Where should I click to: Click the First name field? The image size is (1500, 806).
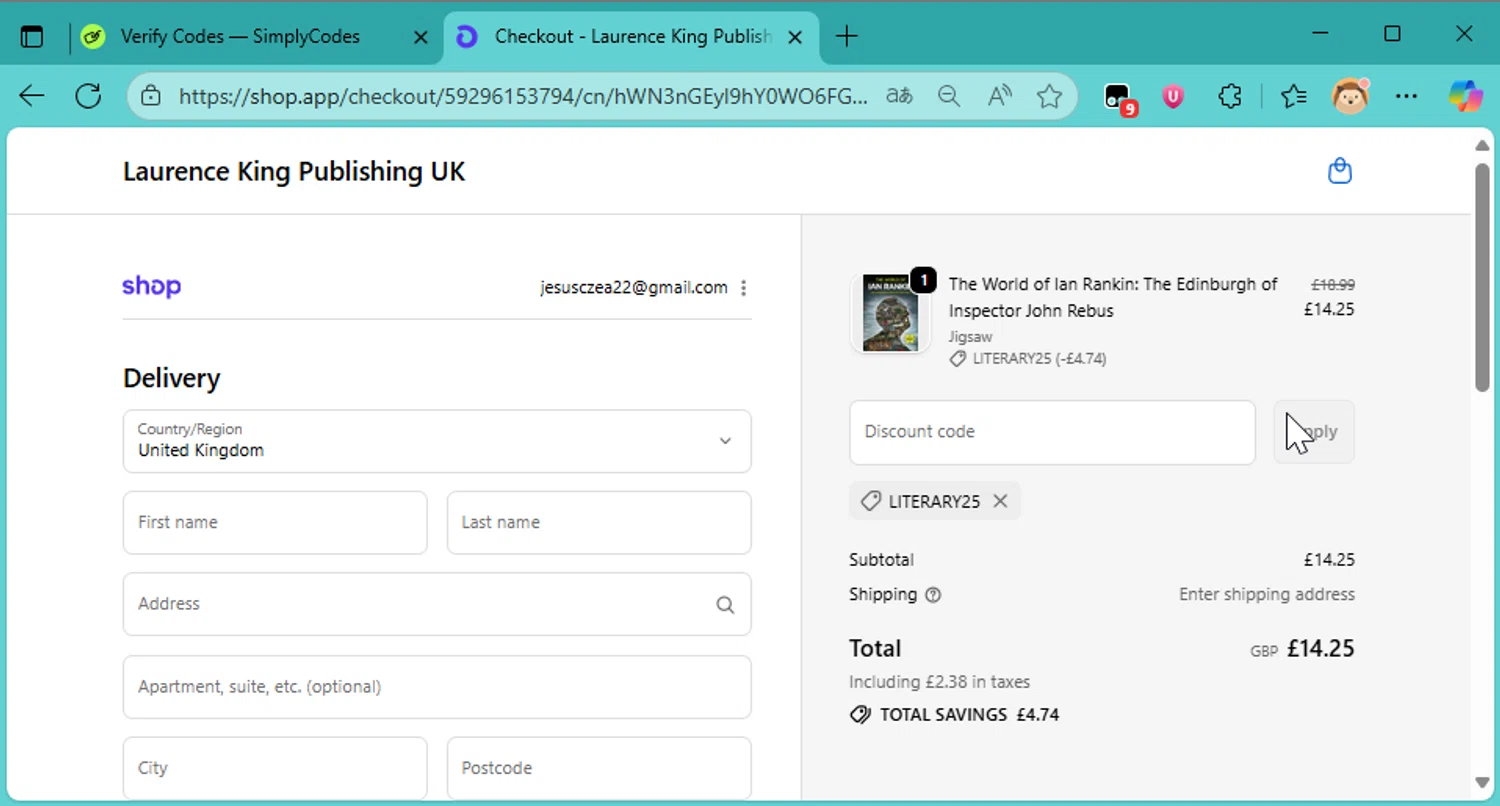[275, 522]
